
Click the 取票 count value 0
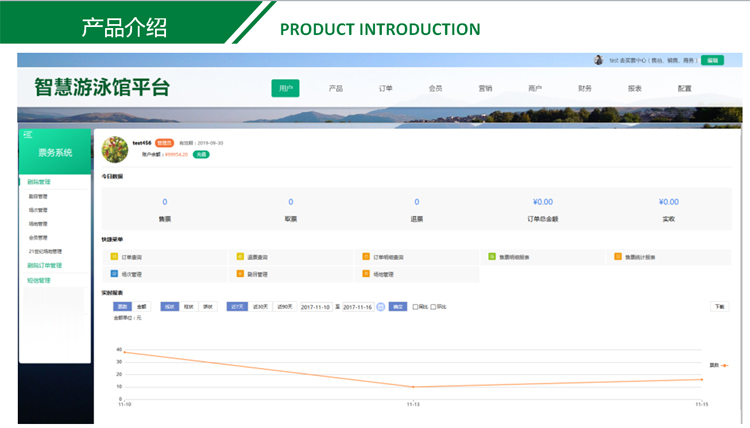pos(291,202)
